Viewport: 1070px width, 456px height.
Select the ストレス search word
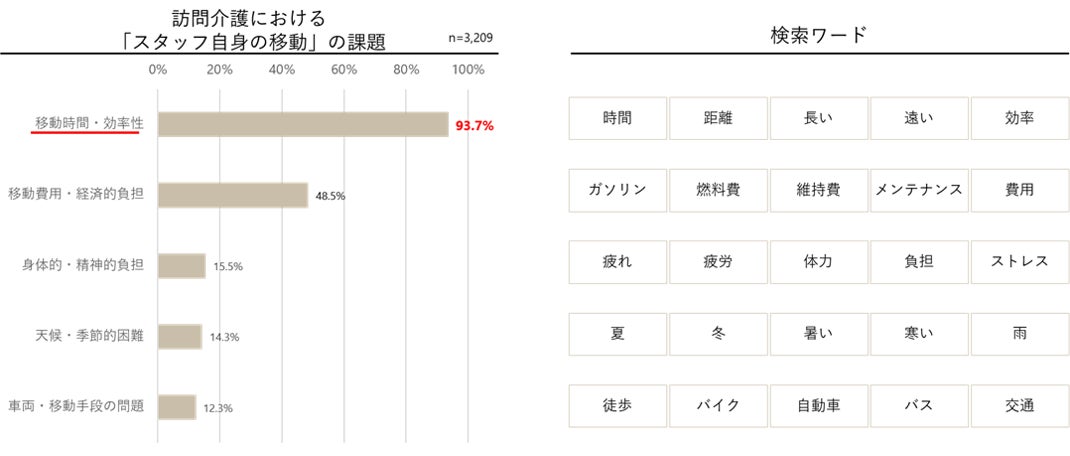click(x=1019, y=262)
